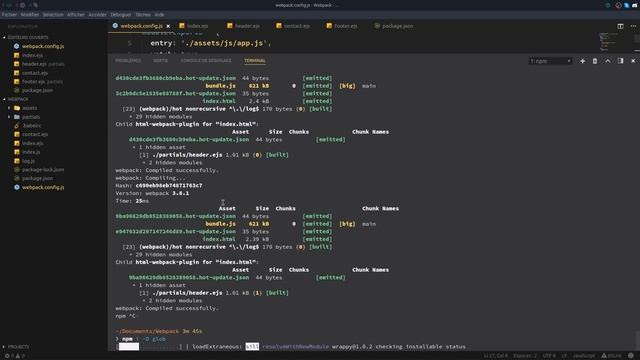The height and width of the screenshot is (360, 640).
Task: Click the entry './assets/js/app.js' code line
Action: point(211,43)
